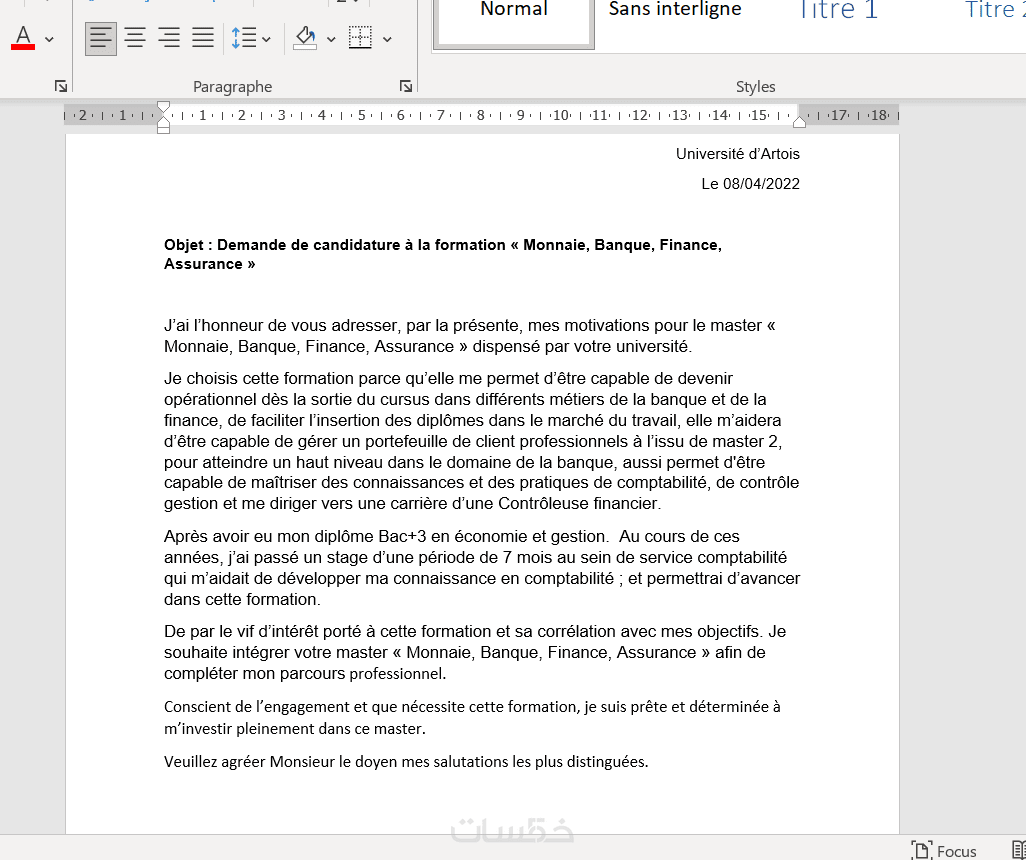Center the paragraph text
Viewport: 1026px width, 860px height.
coord(135,38)
